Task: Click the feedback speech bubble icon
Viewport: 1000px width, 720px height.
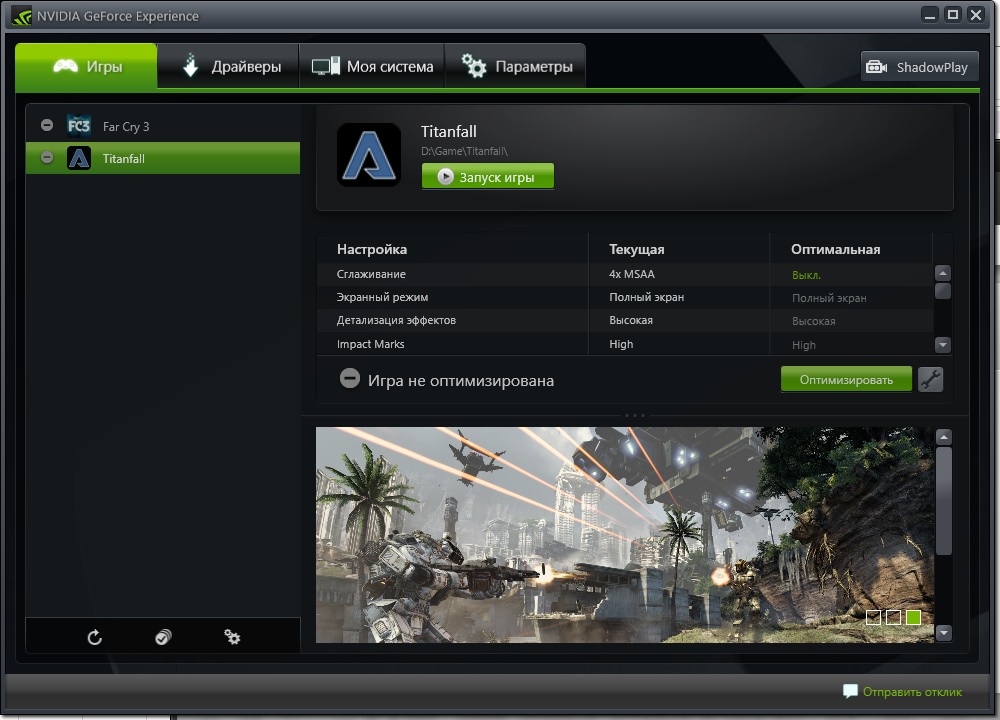Action: tap(850, 691)
